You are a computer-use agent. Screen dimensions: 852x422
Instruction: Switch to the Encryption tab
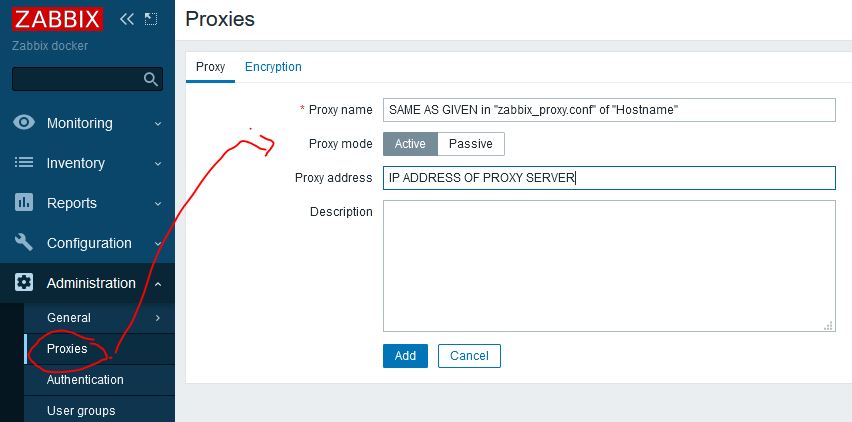coord(273,67)
